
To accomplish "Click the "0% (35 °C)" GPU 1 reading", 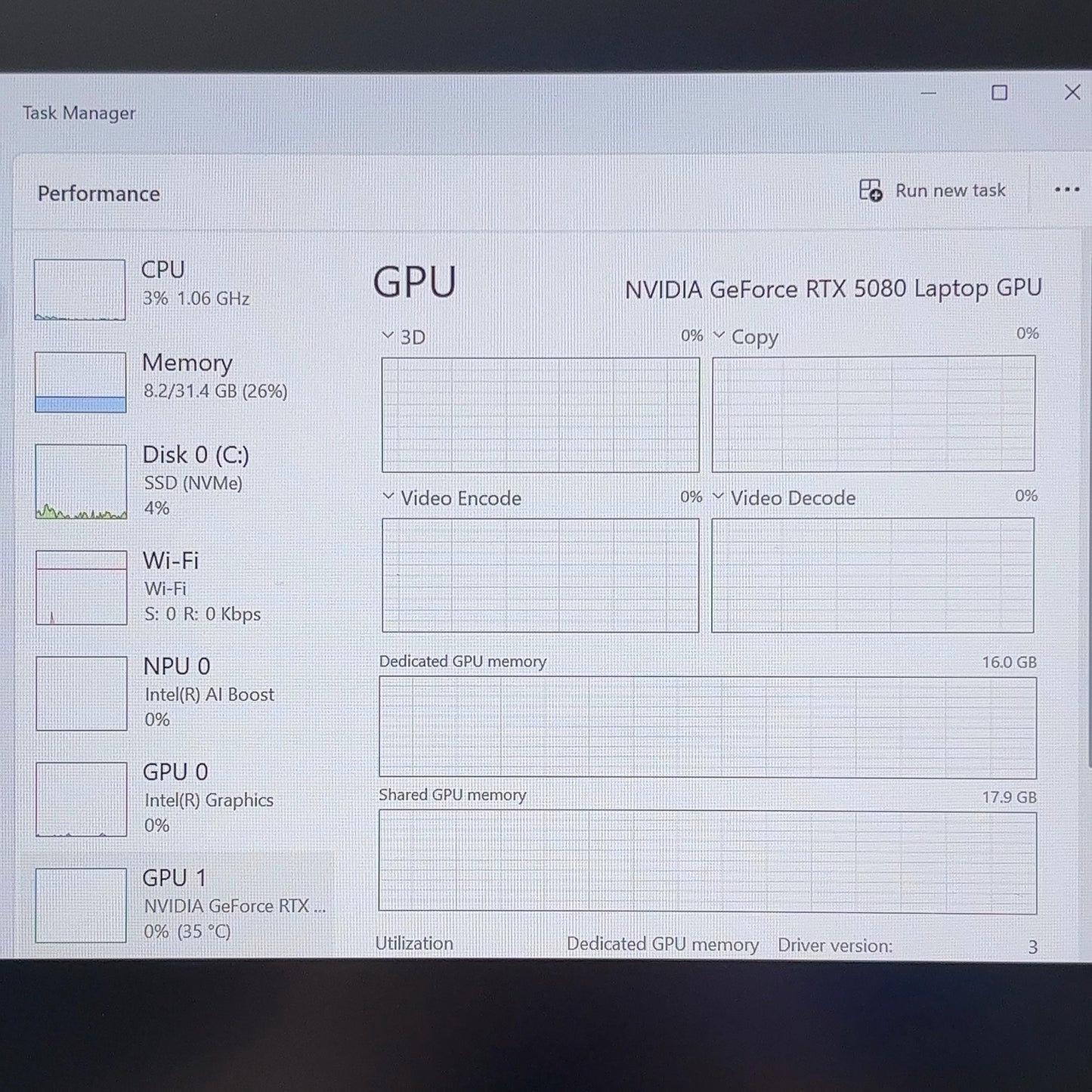I will coord(187,931).
